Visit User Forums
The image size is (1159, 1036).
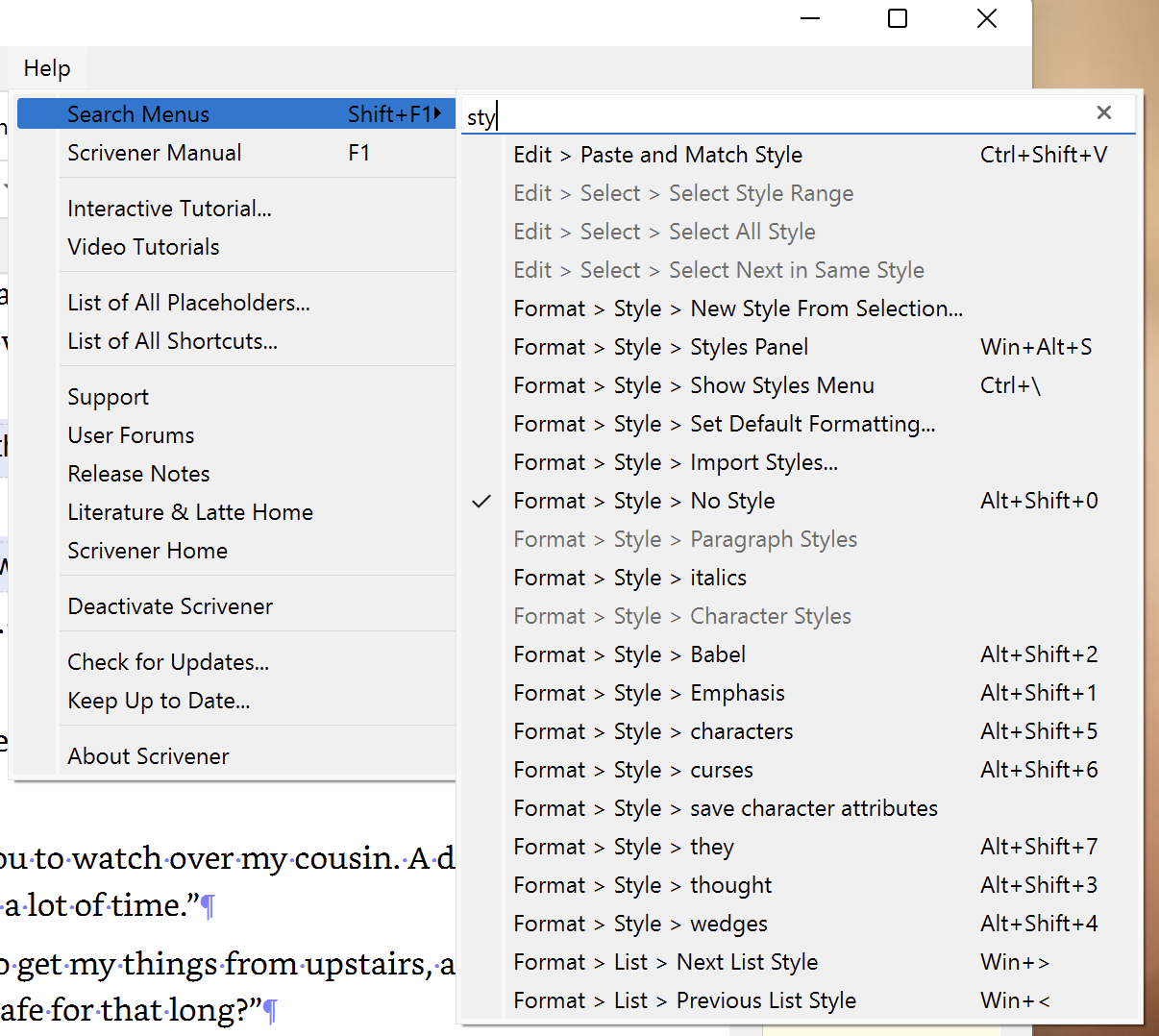pyautogui.click(x=235, y=435)
